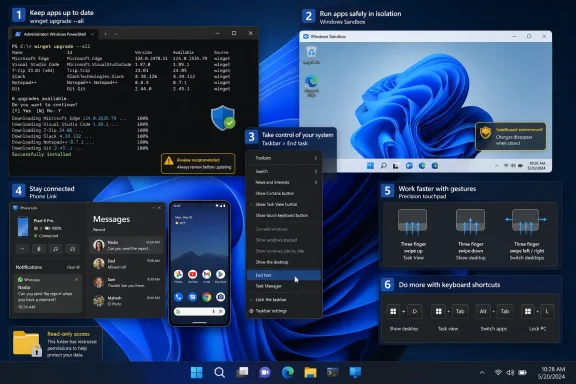Click the headphones button in Phone Link
Viewport: 576px width, 384px height.
click(x=72, y=249)
